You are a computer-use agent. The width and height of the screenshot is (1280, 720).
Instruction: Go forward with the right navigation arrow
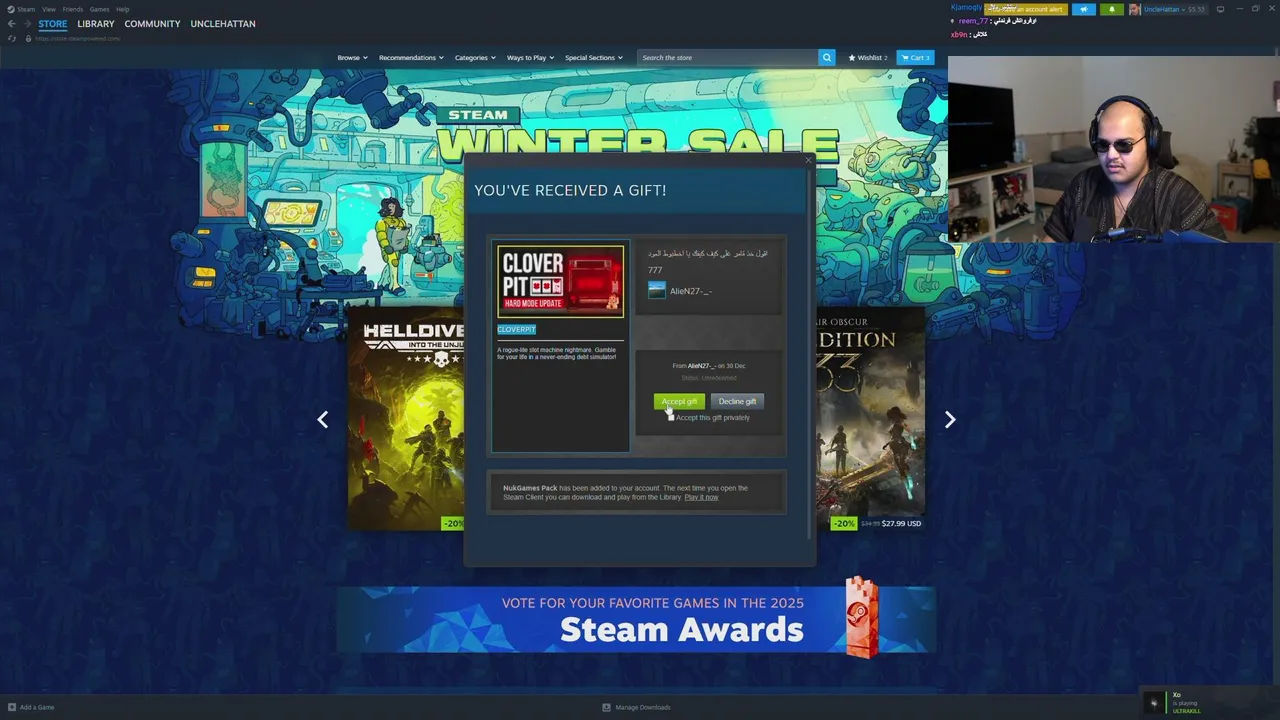coord(27,23)
